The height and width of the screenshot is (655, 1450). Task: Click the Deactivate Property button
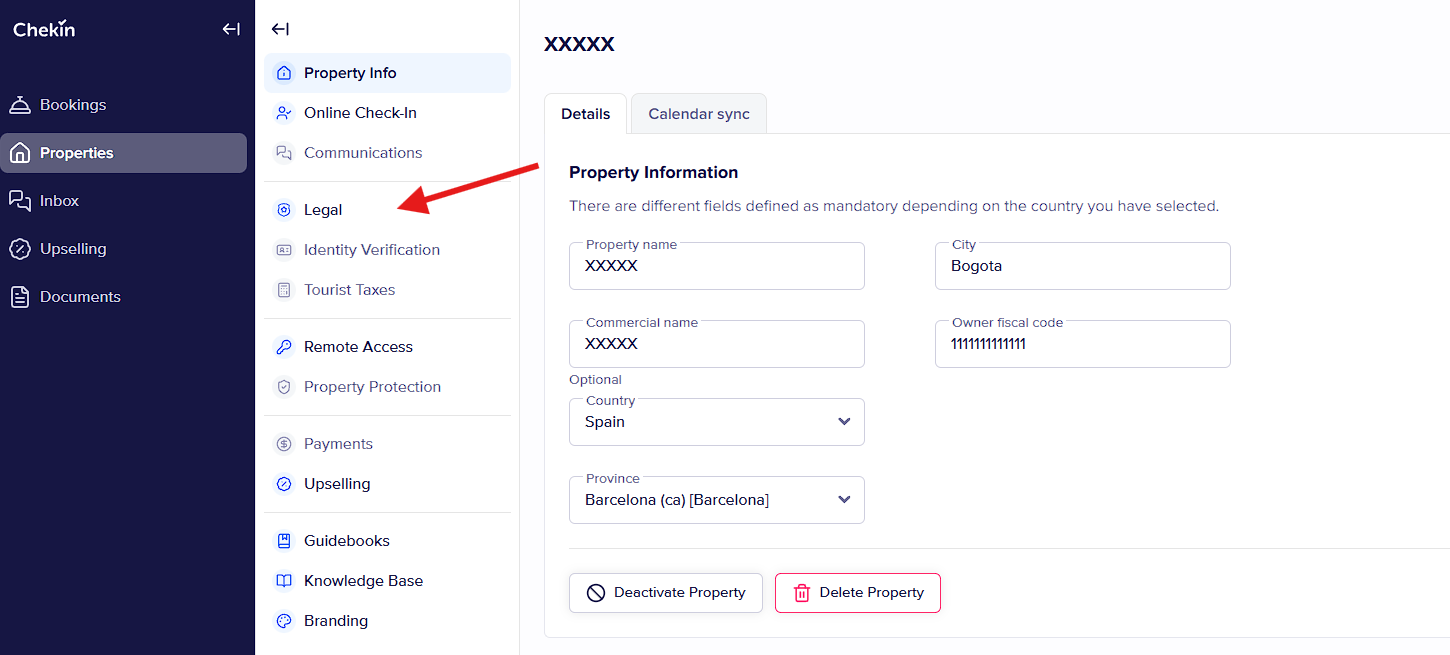pyautogui.click(x=665, y=593)
